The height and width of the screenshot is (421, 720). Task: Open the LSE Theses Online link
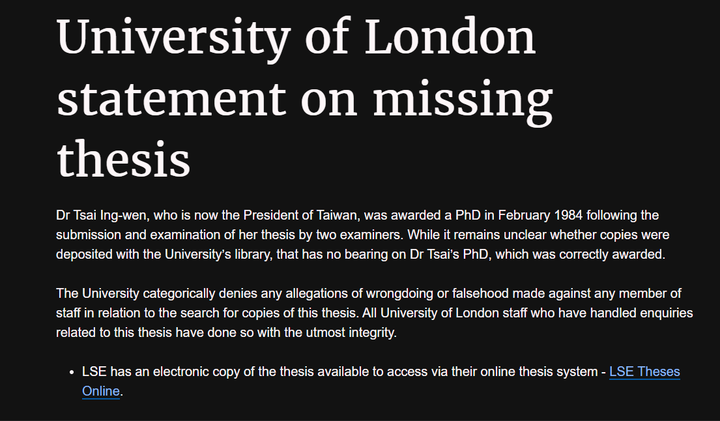click(644, 371)
